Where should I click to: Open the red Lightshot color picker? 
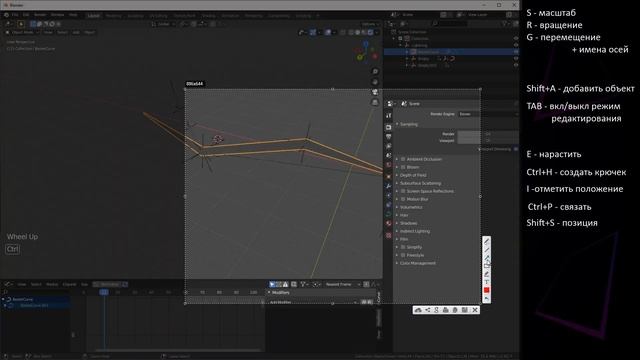[x=487, y=290]
